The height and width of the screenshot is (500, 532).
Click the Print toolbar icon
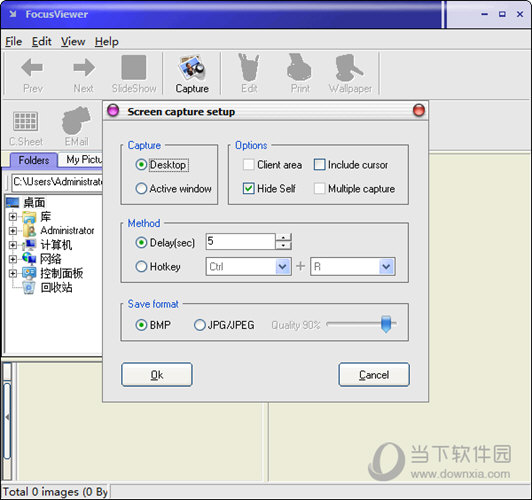coord(299,68)
